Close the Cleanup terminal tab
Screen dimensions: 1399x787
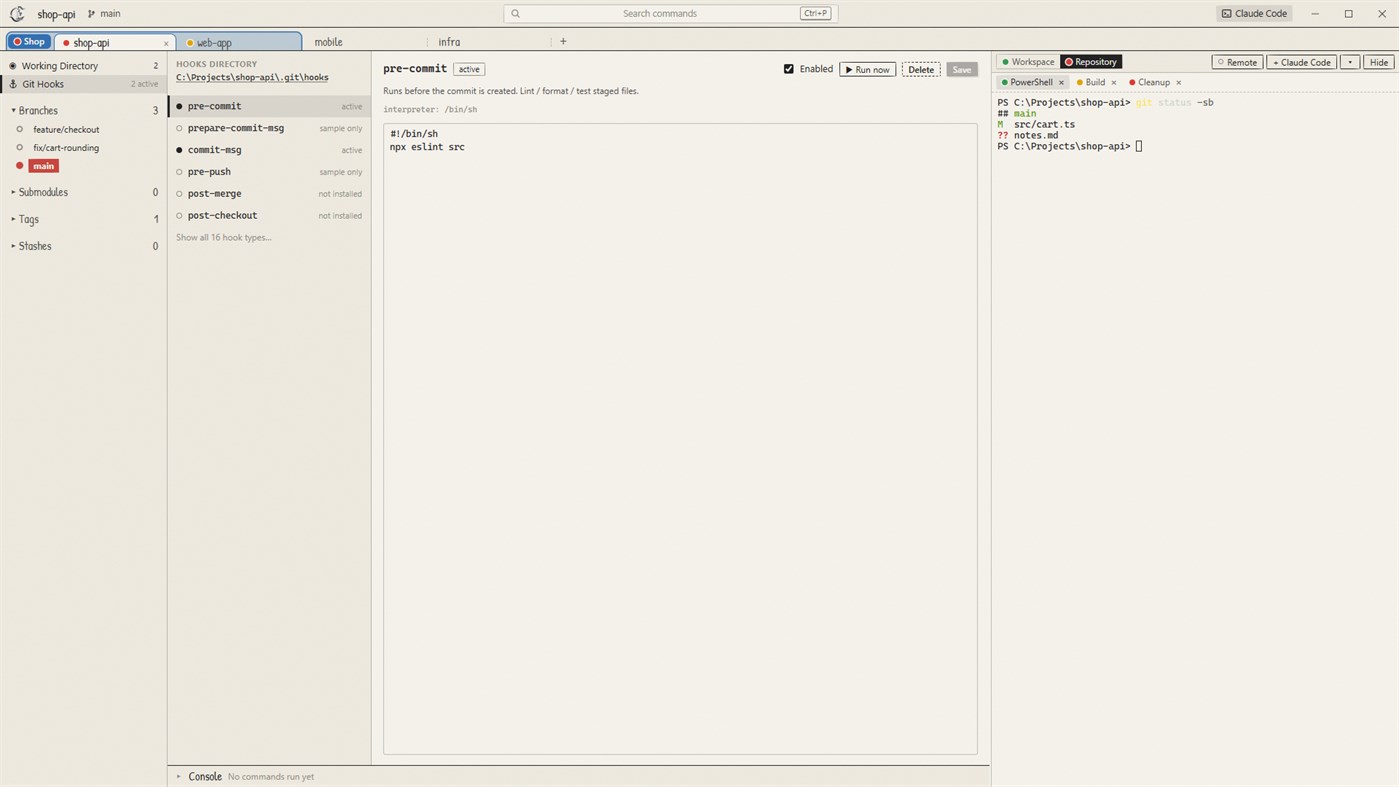1179,83
